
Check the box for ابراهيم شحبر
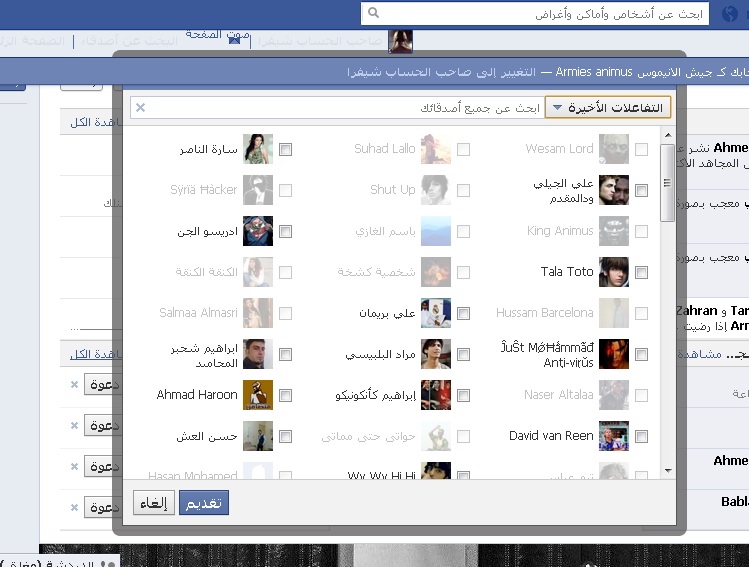(x=285, y=354)
